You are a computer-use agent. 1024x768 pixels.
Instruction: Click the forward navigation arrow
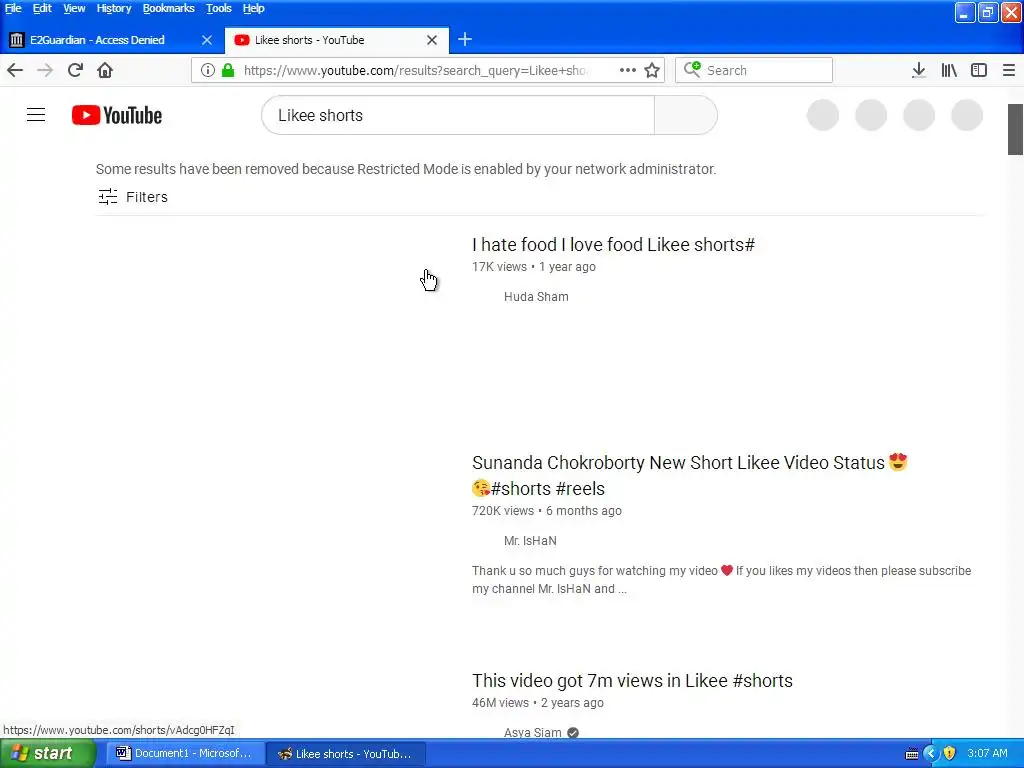point(45,71)
